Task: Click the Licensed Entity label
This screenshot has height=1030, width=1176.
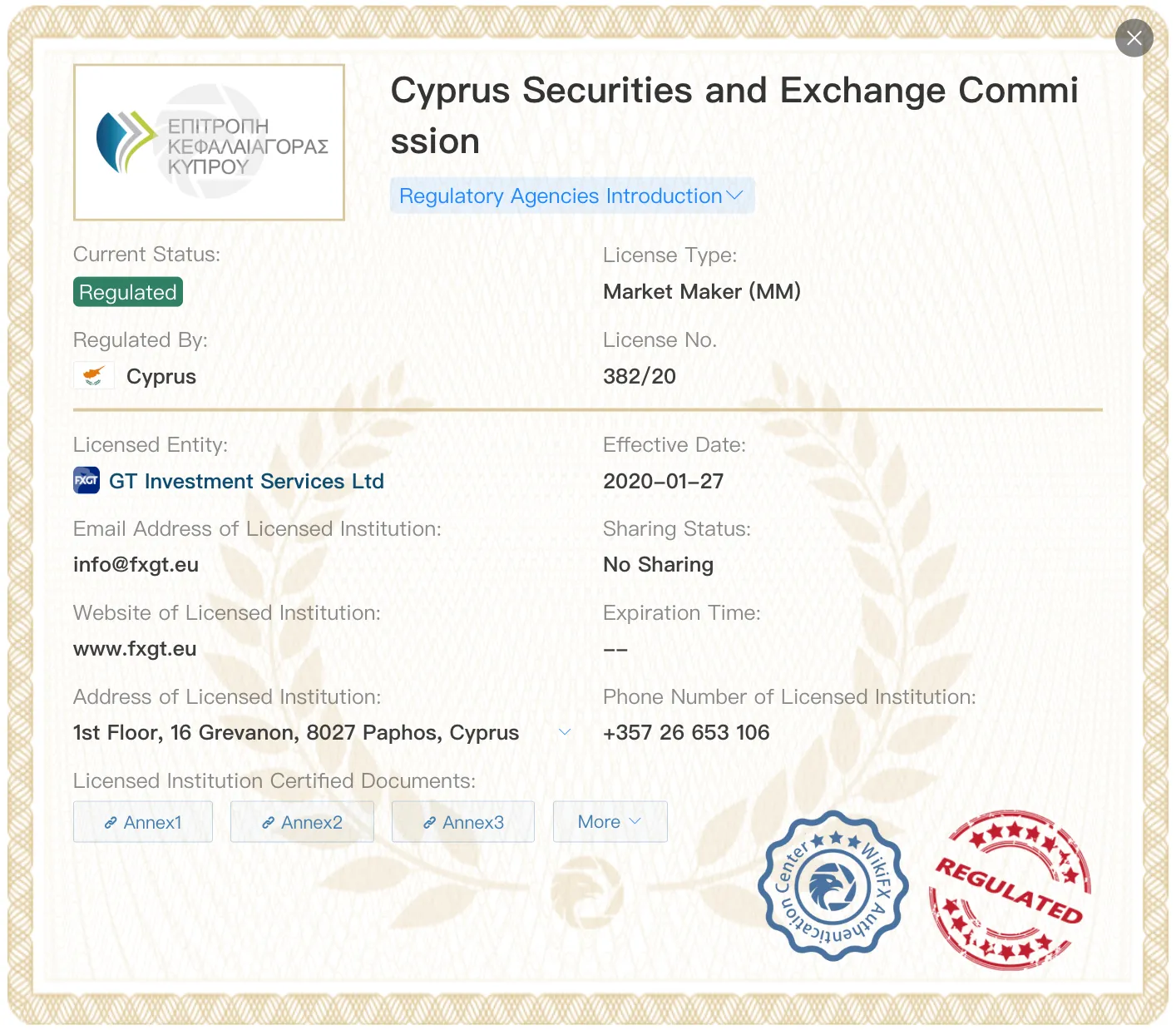Action: 151,445
